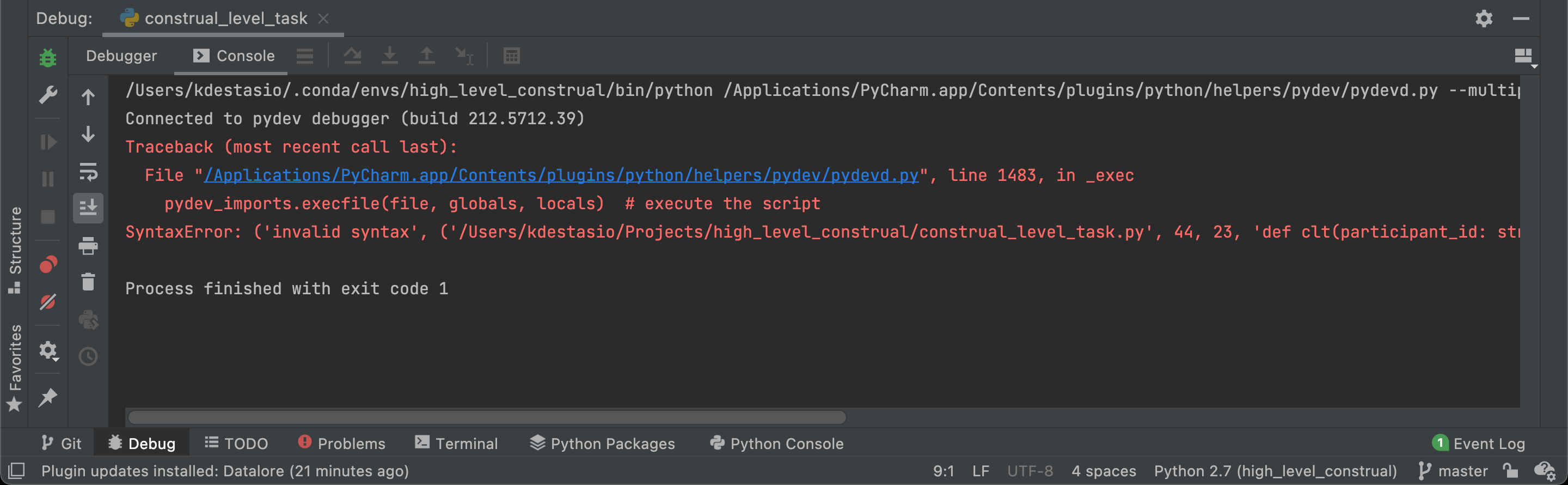Click the 4 spaces indent setting
This screenshot has height=485, width=1568.
coord(1103,471)
